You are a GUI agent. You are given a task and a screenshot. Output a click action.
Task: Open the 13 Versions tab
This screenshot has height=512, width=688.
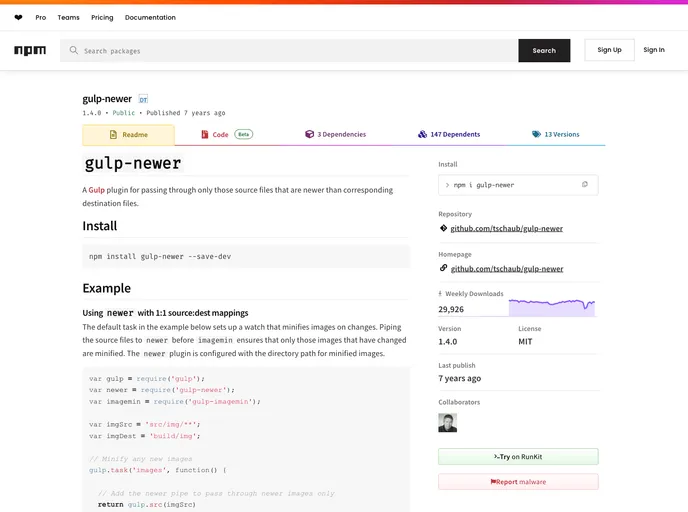point(556,134)
